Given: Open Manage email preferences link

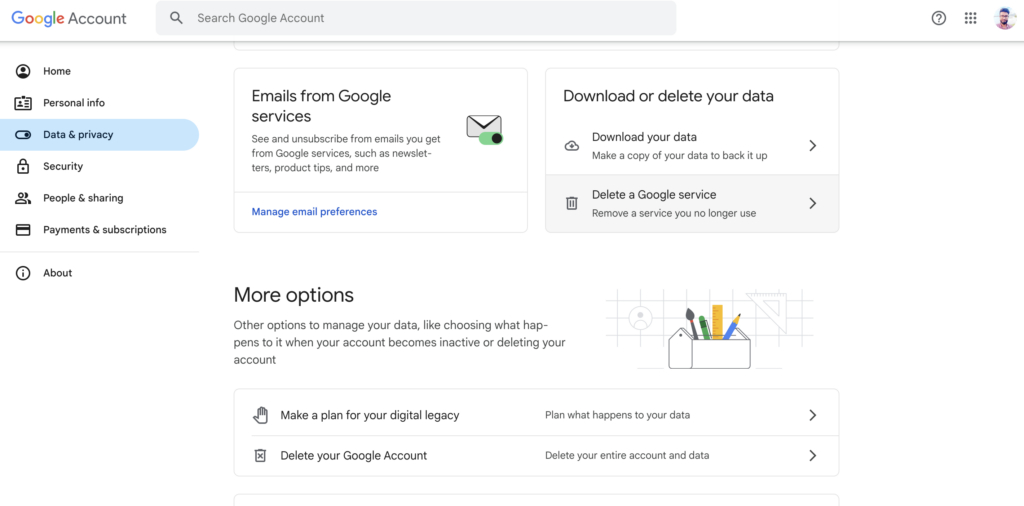Looking at the screenshot, I should (314, 212).
